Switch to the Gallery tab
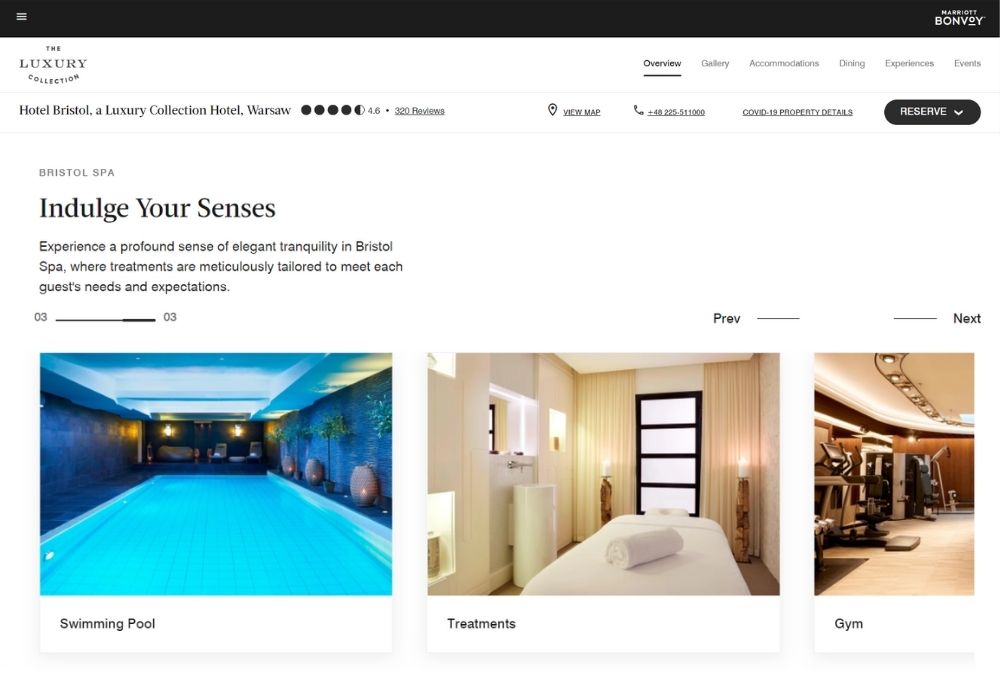1000x700 pixels. tap(715, 63)
